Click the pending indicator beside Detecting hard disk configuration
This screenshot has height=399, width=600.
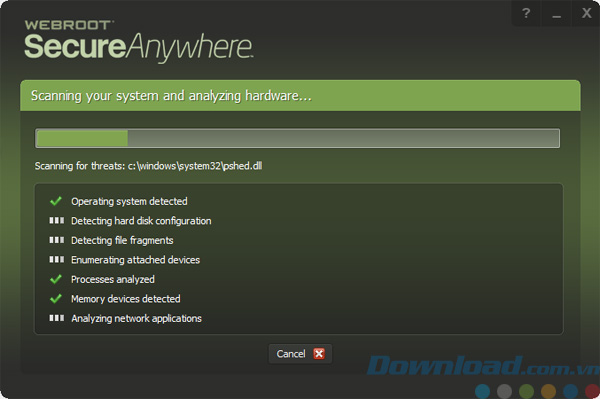pos(57,220)
